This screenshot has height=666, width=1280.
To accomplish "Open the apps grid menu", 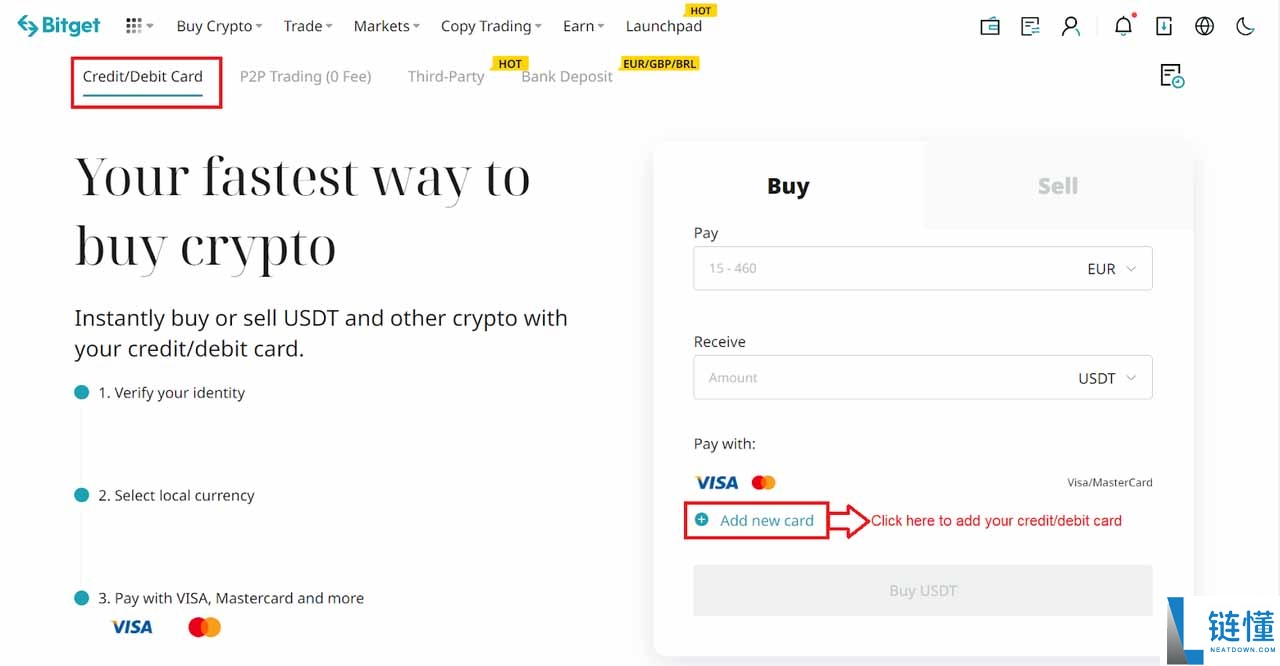I will (138, 26).
